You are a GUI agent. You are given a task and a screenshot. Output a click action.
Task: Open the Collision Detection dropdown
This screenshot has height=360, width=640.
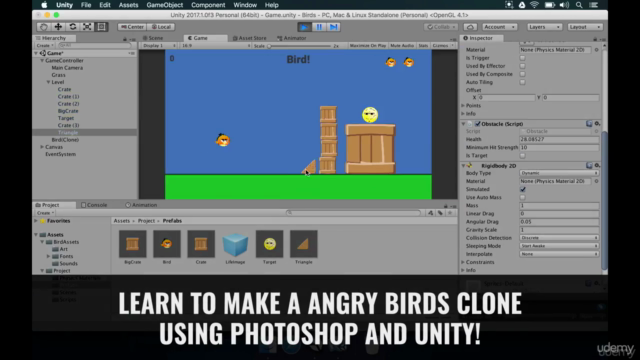coord(559,238)
